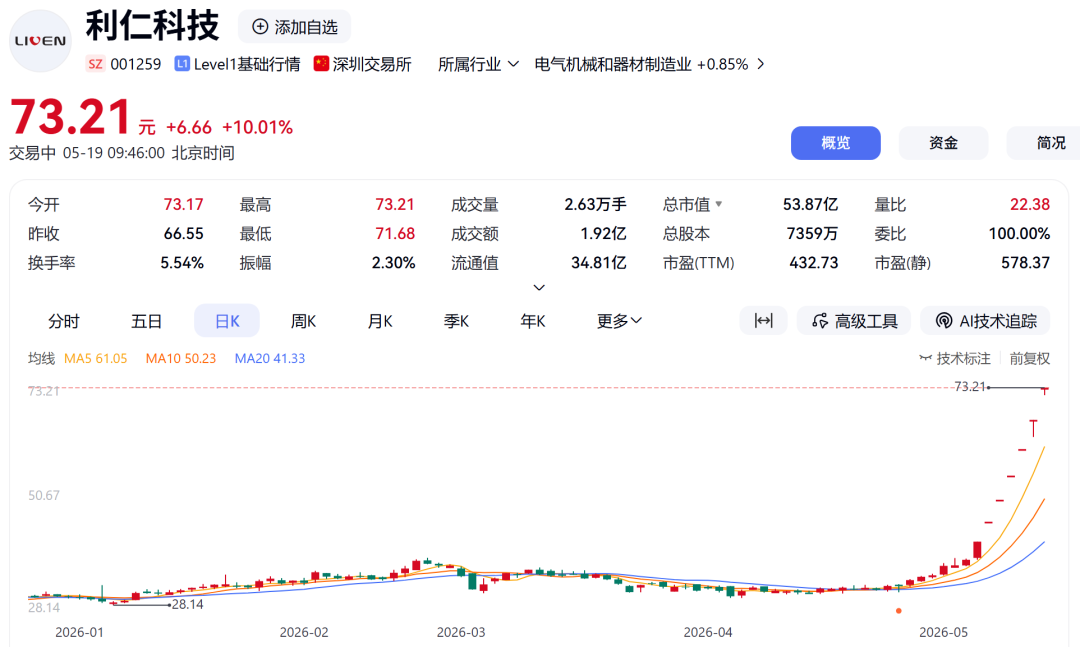Image resolution: width=1080 pixels, height=647 pixels.
Task: Click the 深圳交易所 exchange label
Action: tap(372, 64)
